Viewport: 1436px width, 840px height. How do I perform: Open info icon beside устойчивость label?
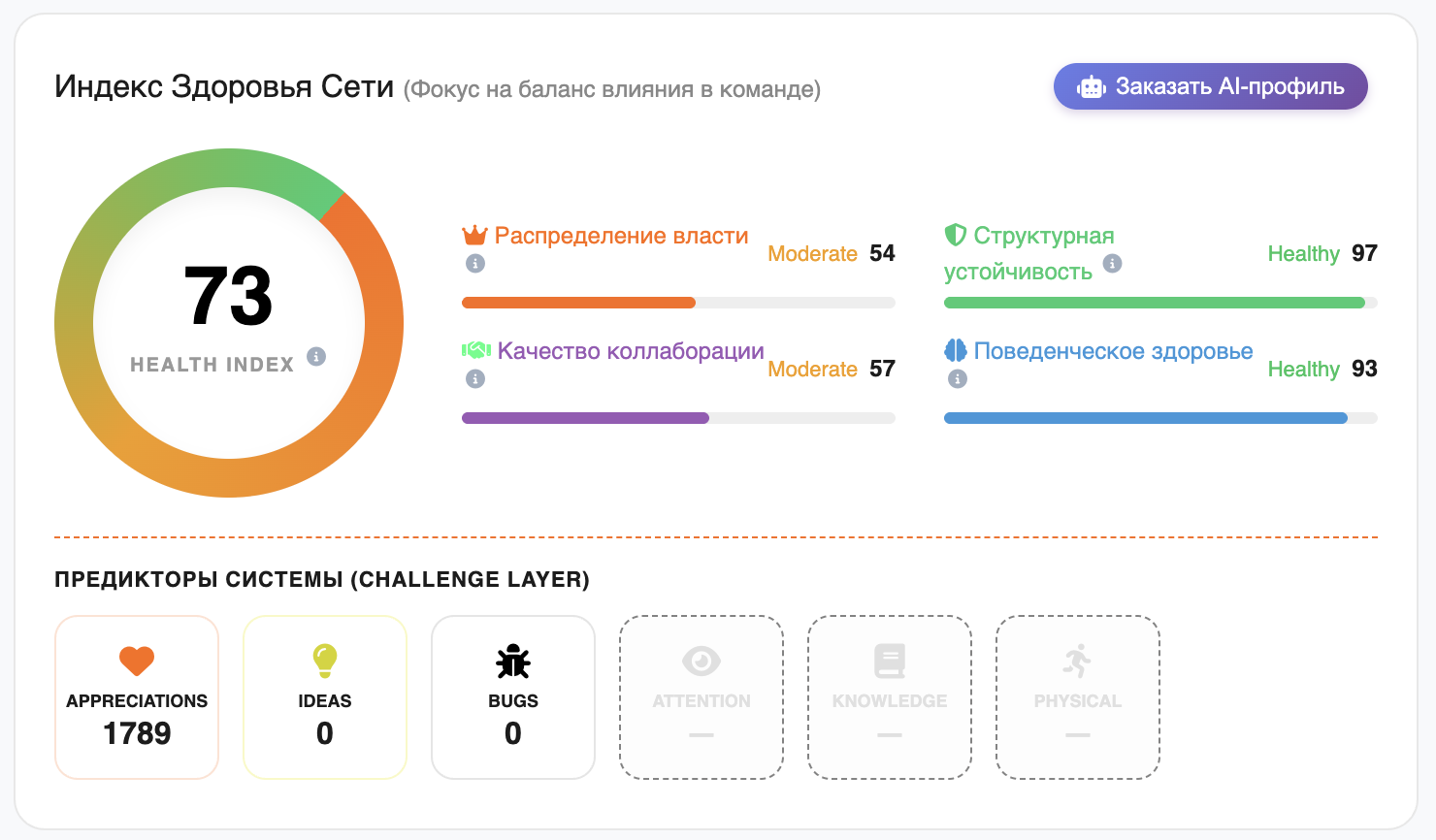tap(1113, 263)
